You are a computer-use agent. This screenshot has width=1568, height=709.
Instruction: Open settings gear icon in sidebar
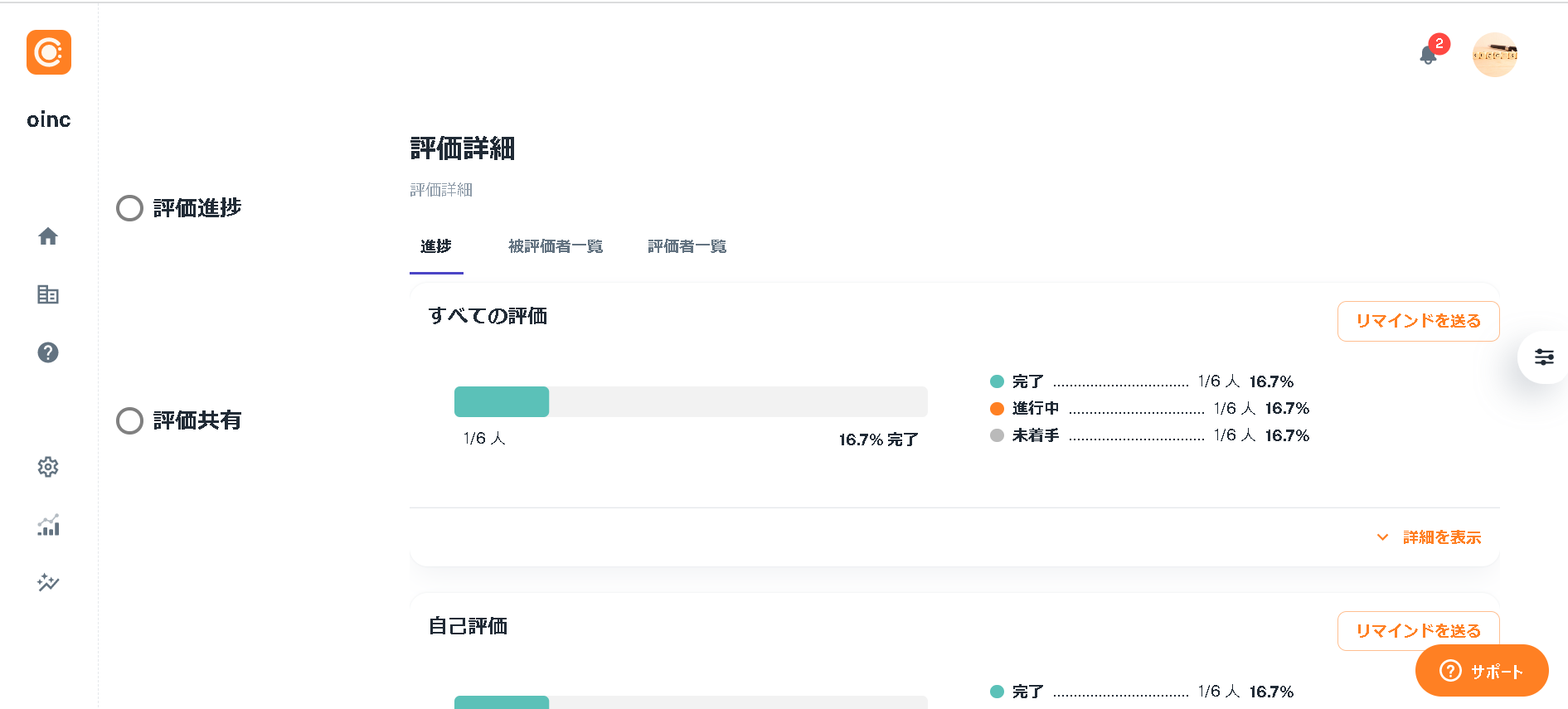point(48,467)
